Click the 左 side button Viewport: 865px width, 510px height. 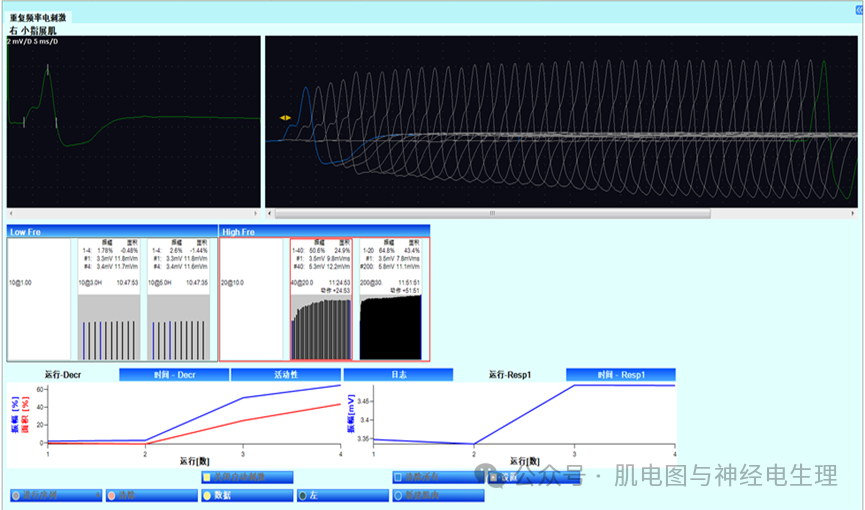(x=343, y=495)
